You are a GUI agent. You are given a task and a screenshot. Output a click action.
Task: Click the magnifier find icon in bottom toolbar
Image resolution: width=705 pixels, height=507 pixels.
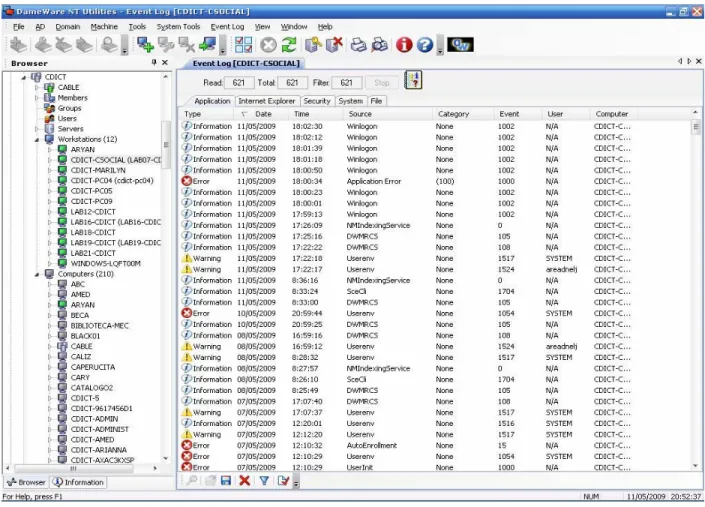192,480
